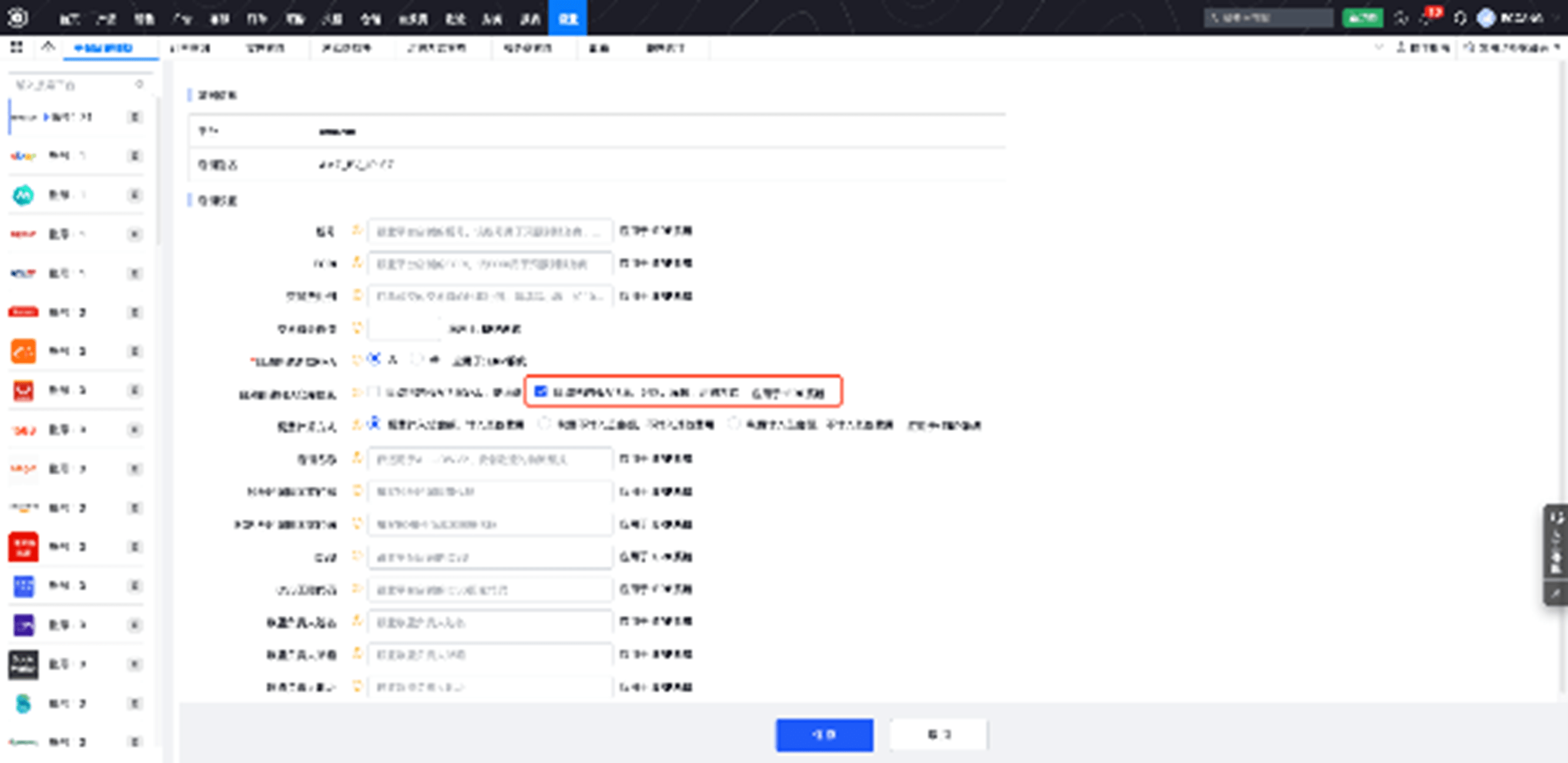Click the blue save button at bottom
1568x763 pixels.
[x=823, y=734]
